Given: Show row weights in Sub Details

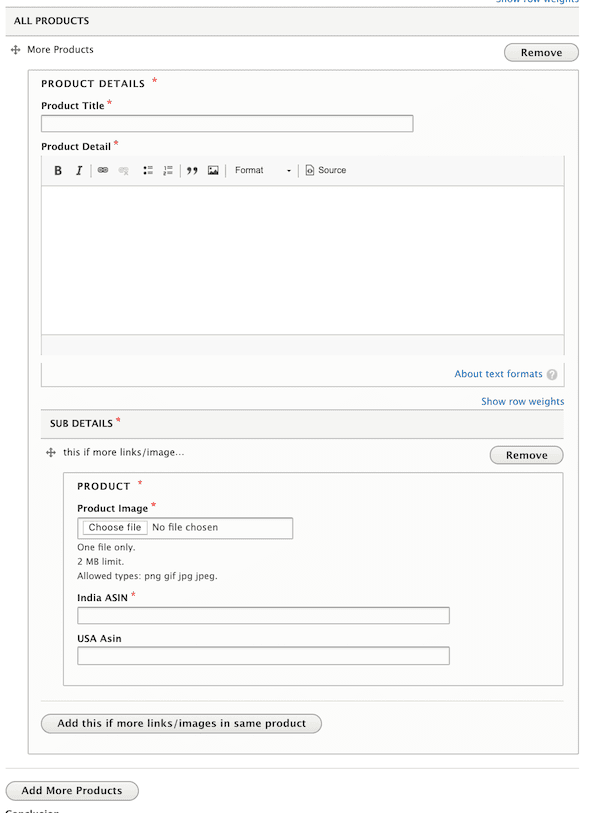Looking at the screenshot, I should coord(522,401).
